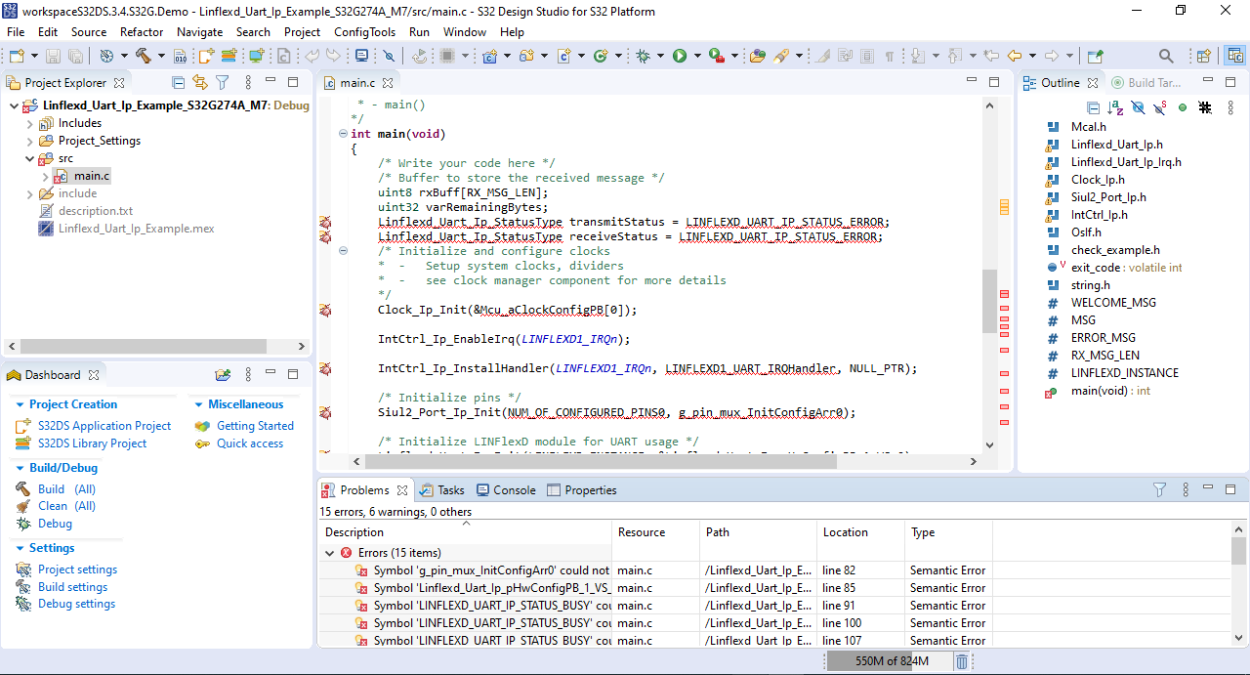Open the Build hammer dropdown arrow
Image resolution: width=1250 pixels, height=675 pixels.
click(159, 56)
